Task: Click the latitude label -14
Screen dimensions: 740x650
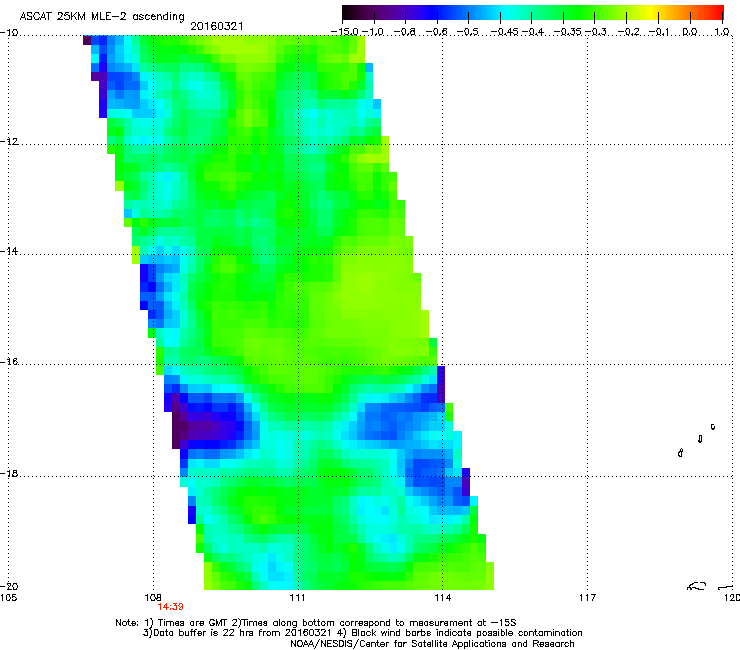Action: click(x=9, y=251)
